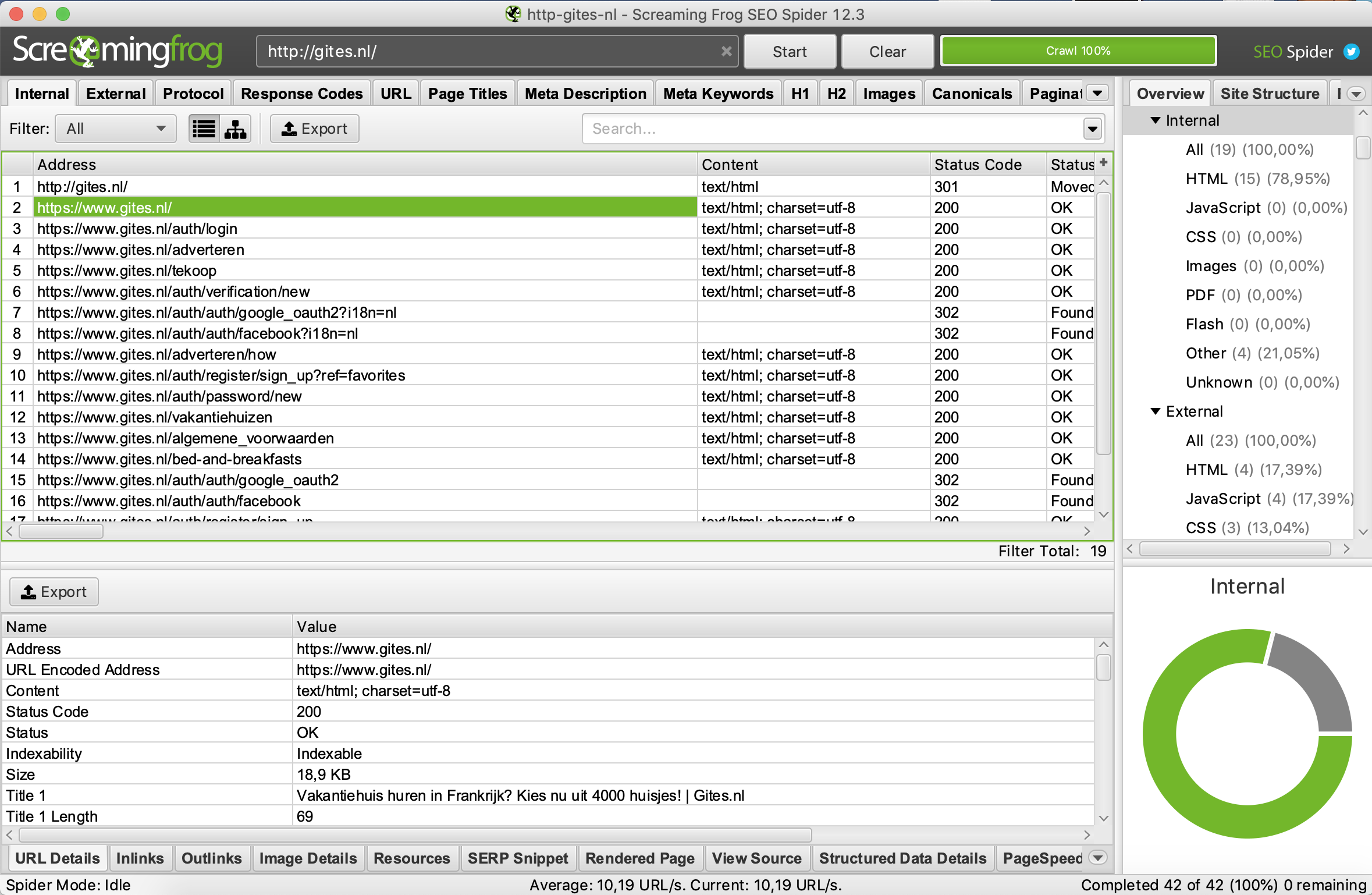This screenshot has height=895, width=1372.
Task: Select row https://www.gites.nl/tekoop
Action: point(548,271)
